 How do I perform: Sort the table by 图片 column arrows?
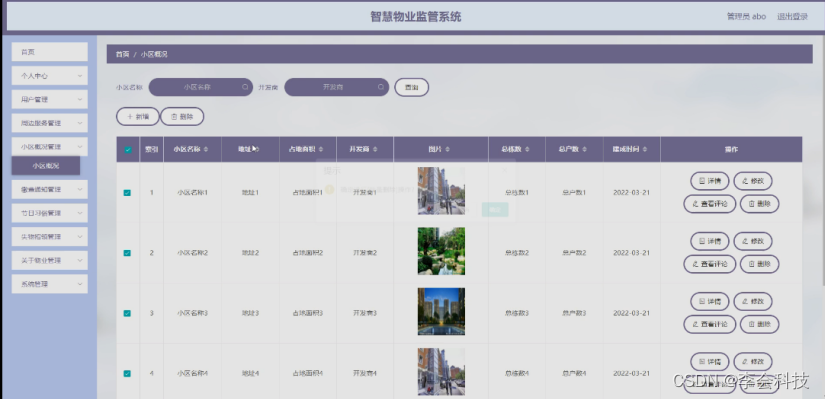(447, 149)
